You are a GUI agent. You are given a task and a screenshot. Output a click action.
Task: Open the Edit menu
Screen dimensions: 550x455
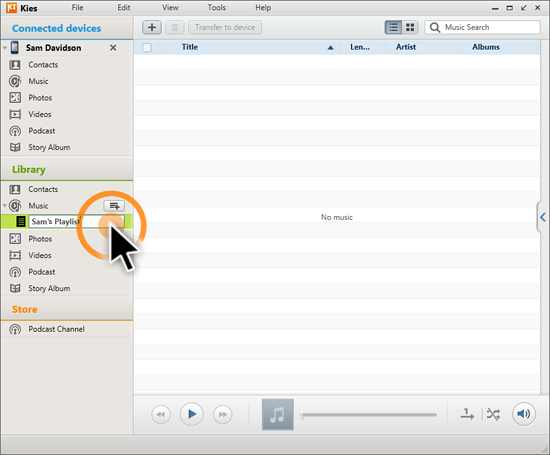tap(123, 8)
